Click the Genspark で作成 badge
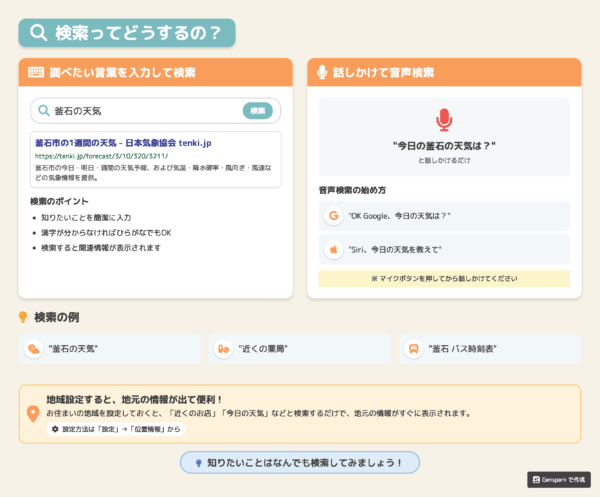600x497 pixels. [x=559, y=479]
